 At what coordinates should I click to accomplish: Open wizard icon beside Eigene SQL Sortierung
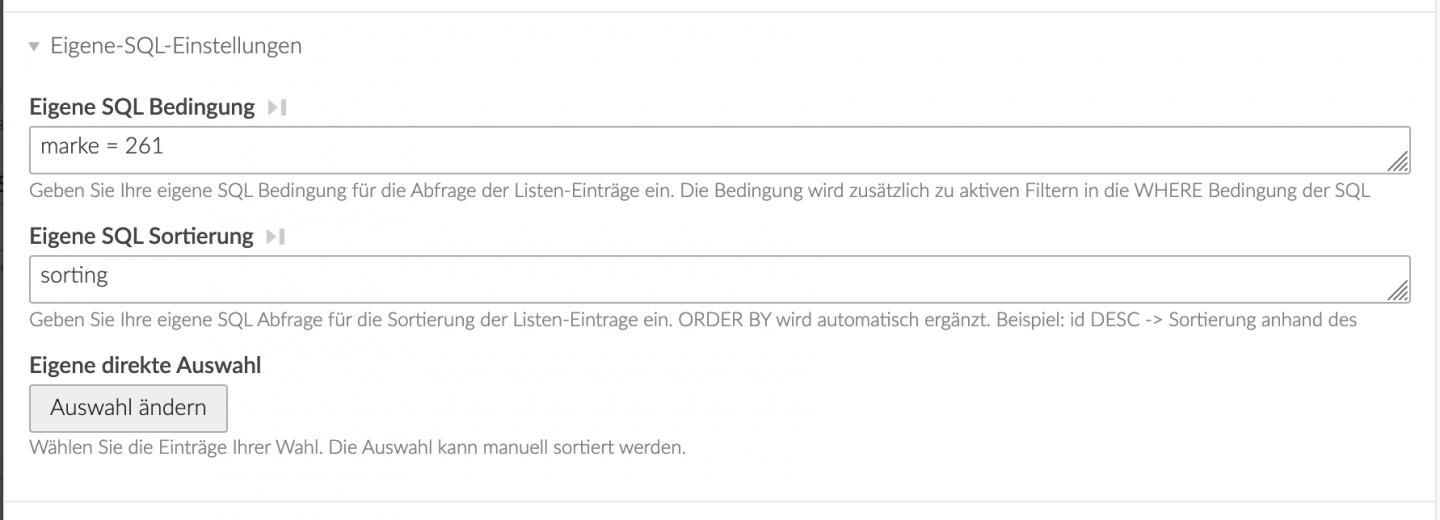tap(276, 237)
